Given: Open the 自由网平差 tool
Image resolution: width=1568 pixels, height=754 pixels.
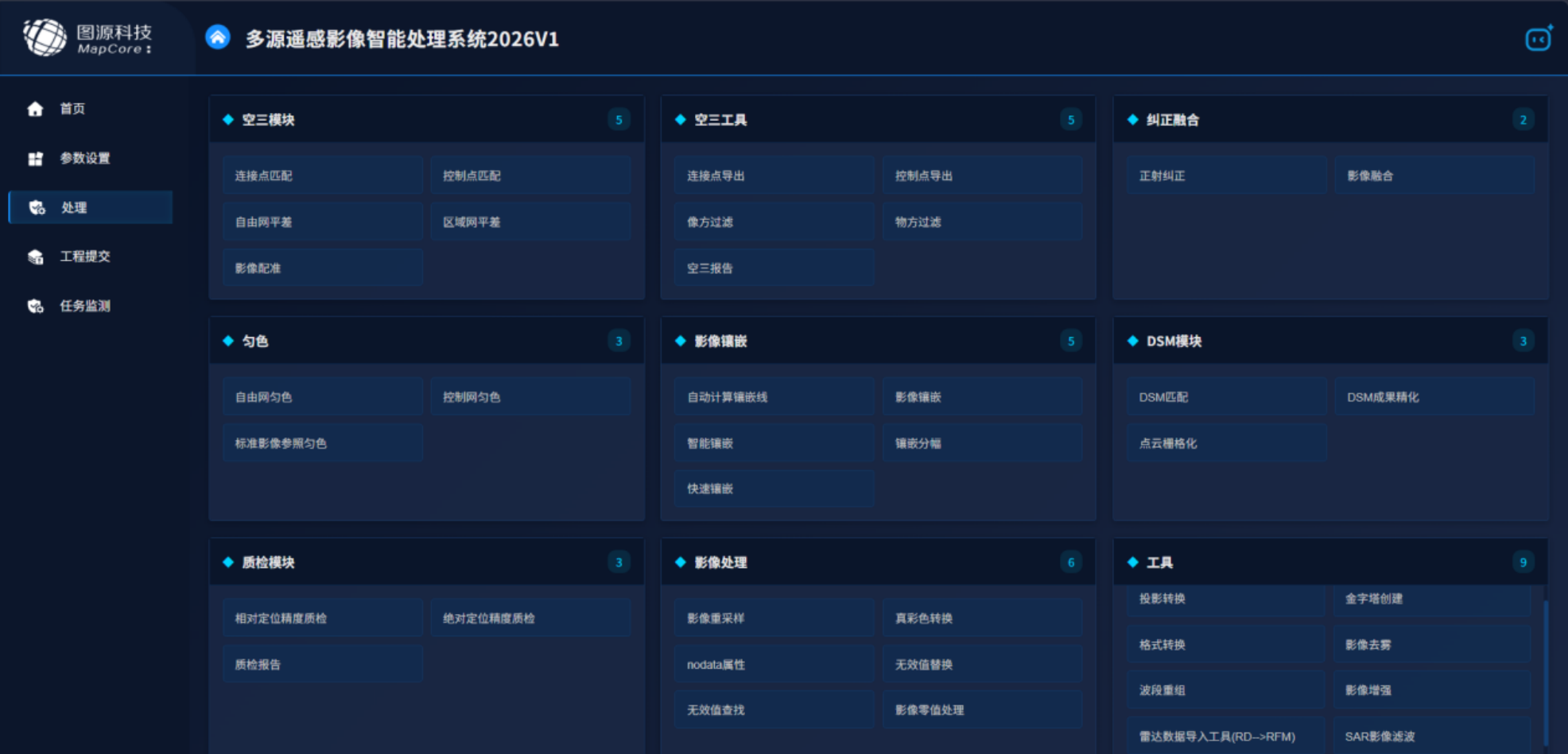Looking at the screenshot, I should 323,222.
